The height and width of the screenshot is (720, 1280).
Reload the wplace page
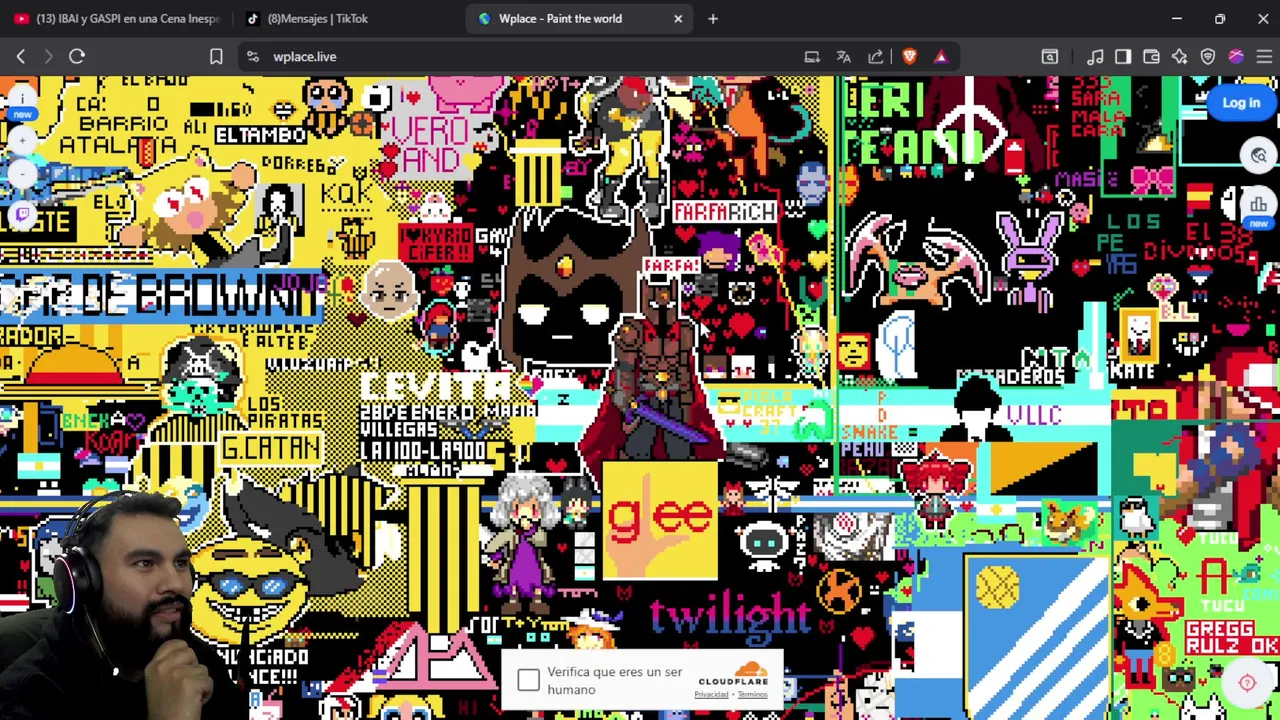[77, 57]
